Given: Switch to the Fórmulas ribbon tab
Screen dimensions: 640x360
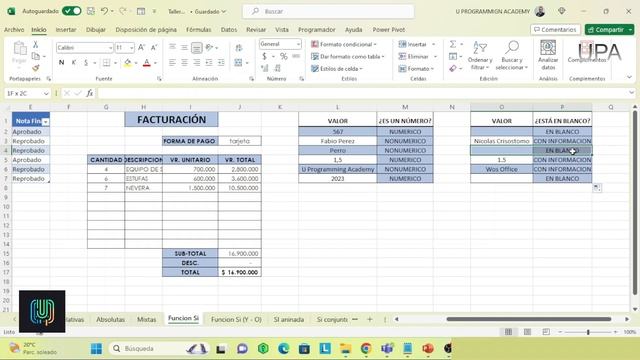Looking at the screenshot, I should pyautogui.click(x=198, y=29).
